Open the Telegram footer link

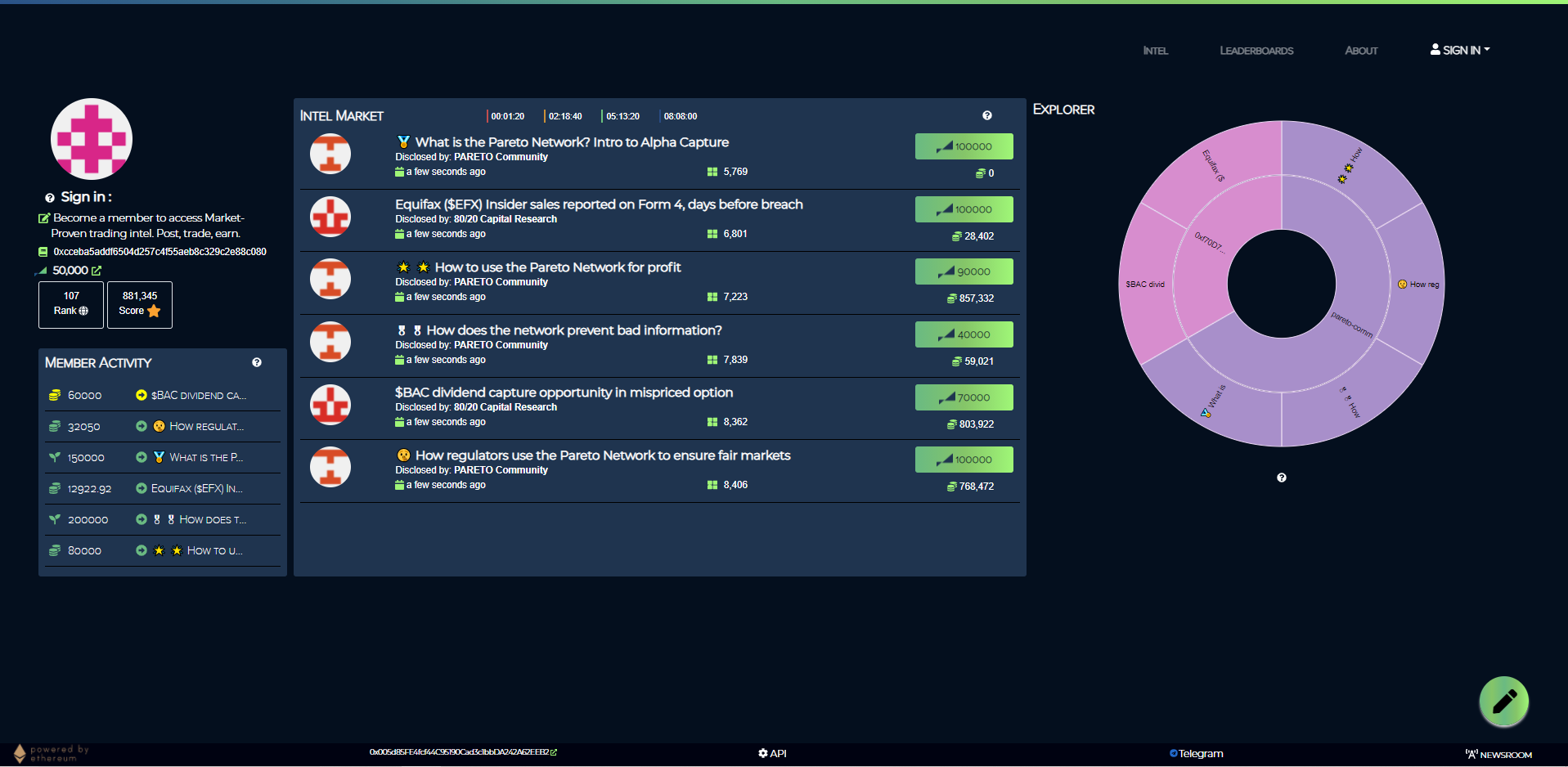click(1196, 753)
